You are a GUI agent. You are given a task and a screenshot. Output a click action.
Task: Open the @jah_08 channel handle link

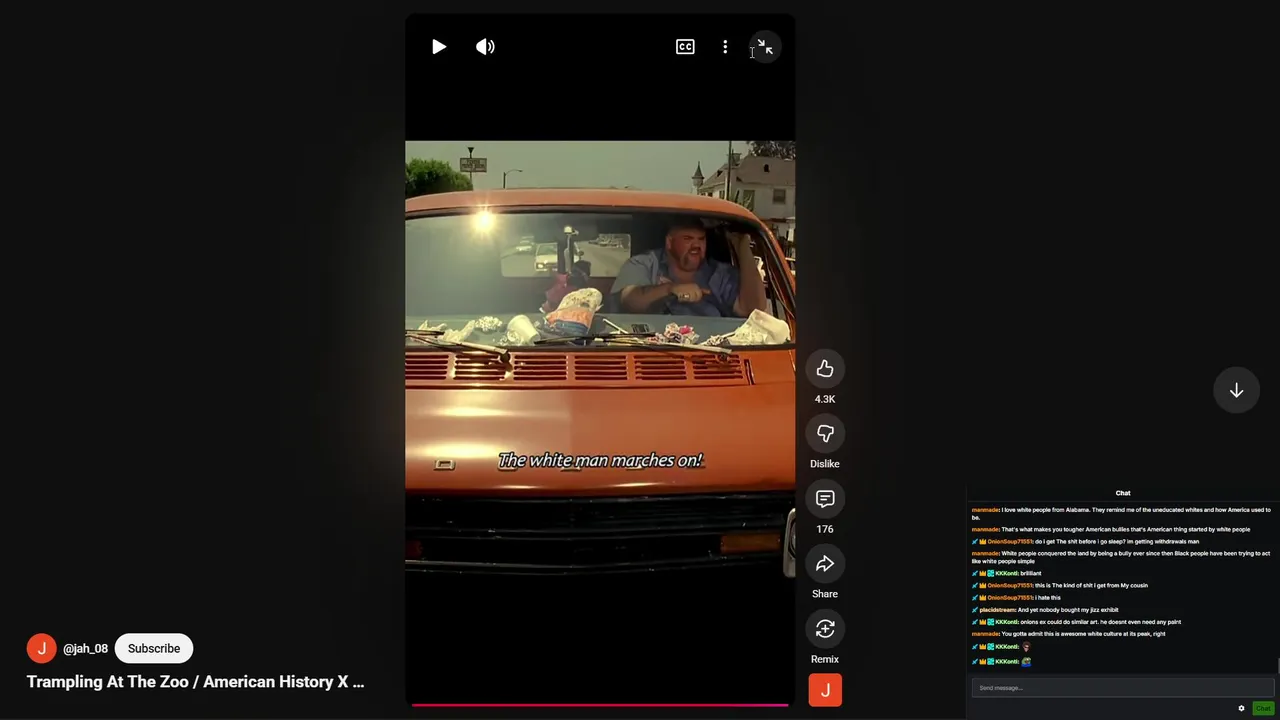85,649
